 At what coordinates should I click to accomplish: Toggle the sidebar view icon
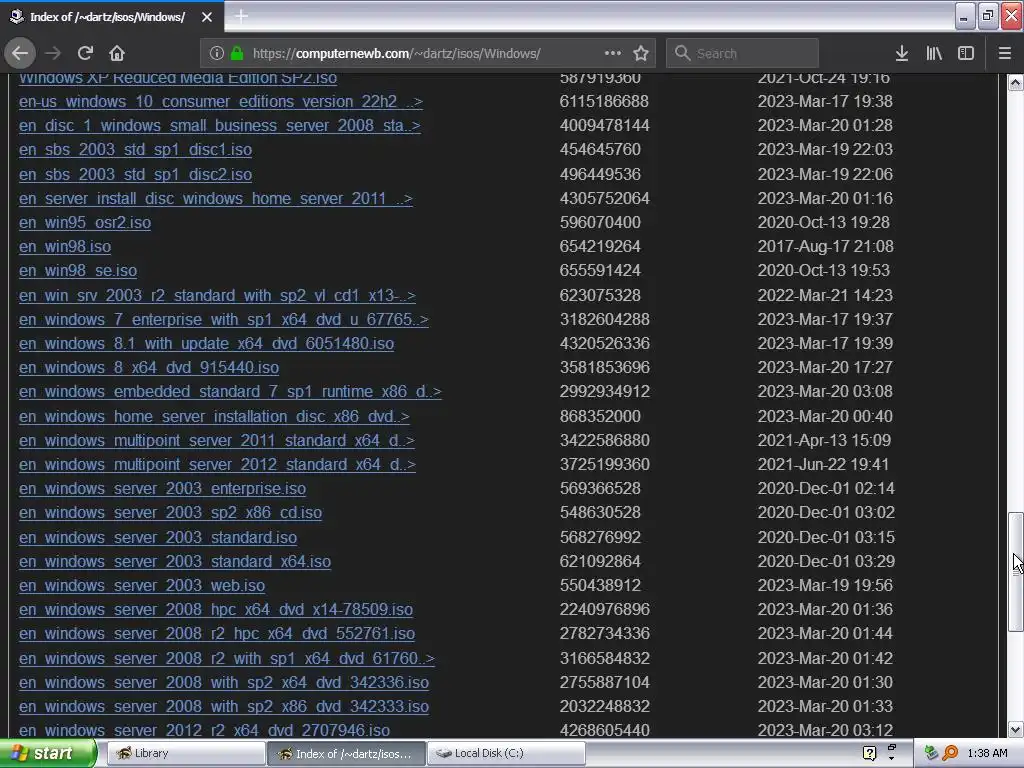click(x=966, y=54)
